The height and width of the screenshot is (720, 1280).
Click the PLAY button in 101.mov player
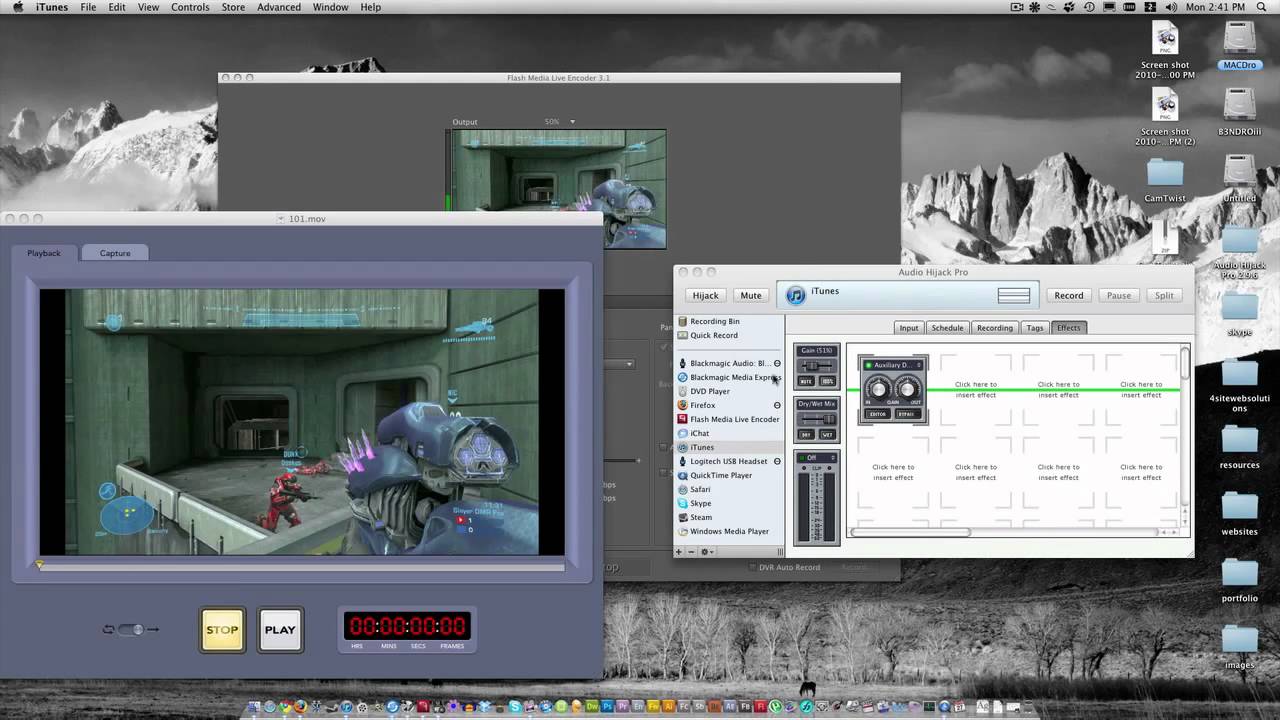pos(280,630)
